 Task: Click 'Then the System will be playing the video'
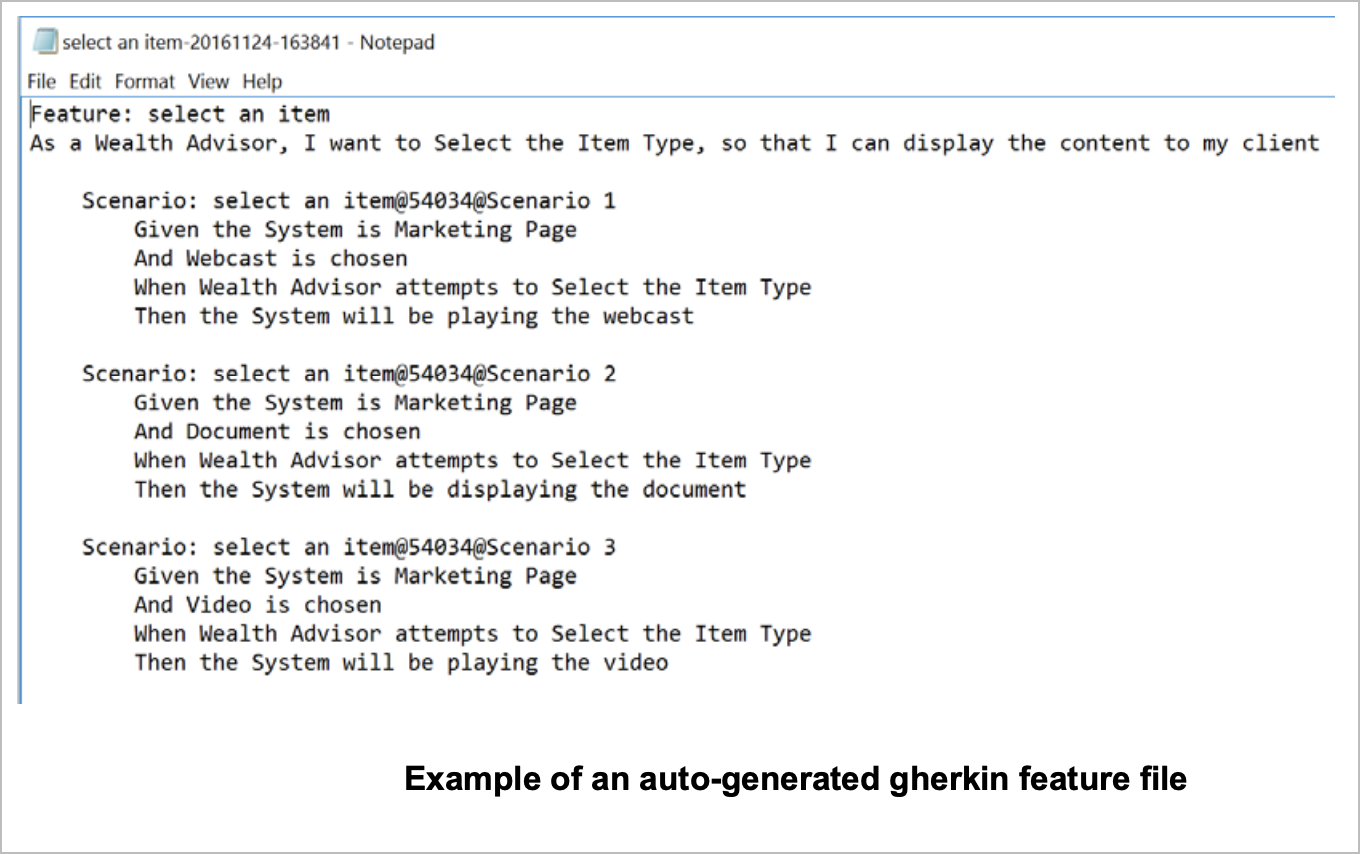pos(401,663)
